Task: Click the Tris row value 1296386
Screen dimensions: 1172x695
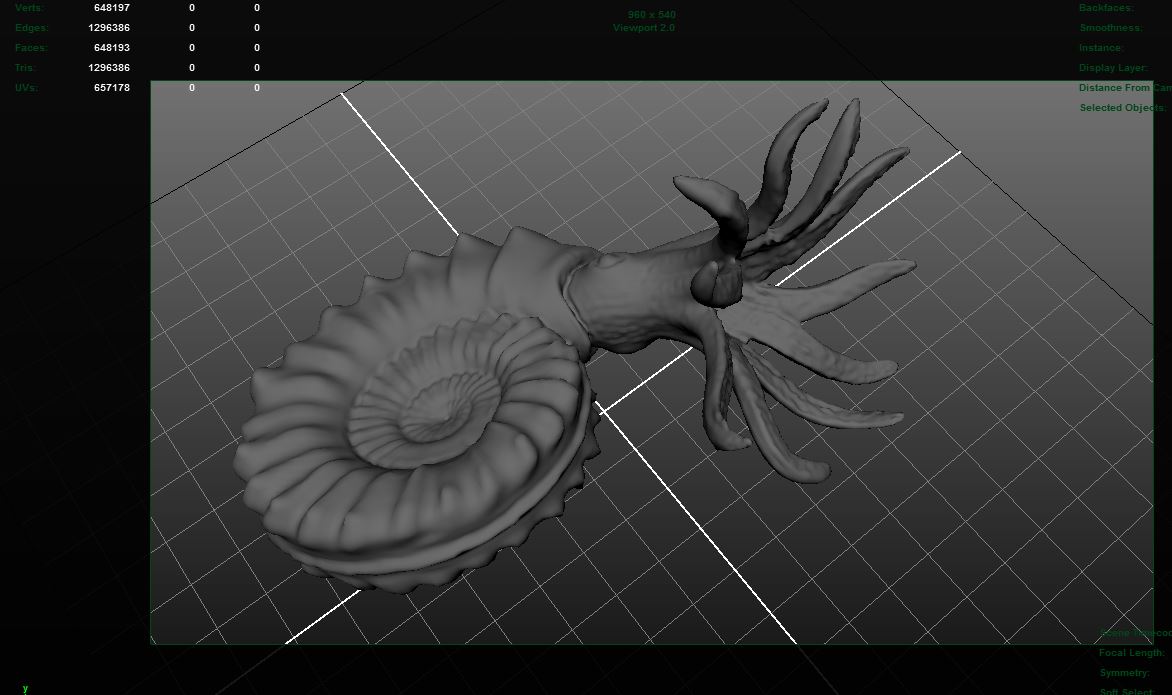Action: click(109, 67)
